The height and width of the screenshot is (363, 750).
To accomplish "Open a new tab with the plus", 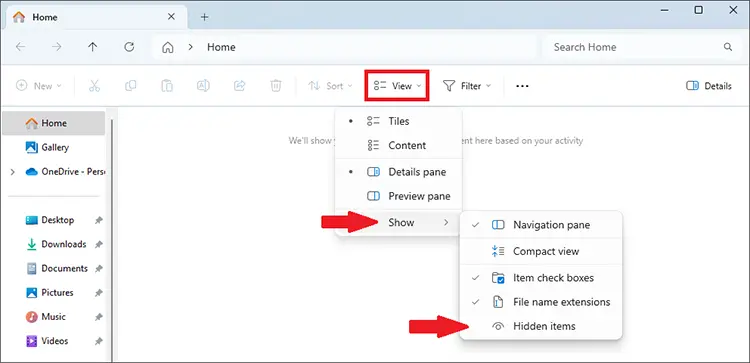I will coord(204,17).
